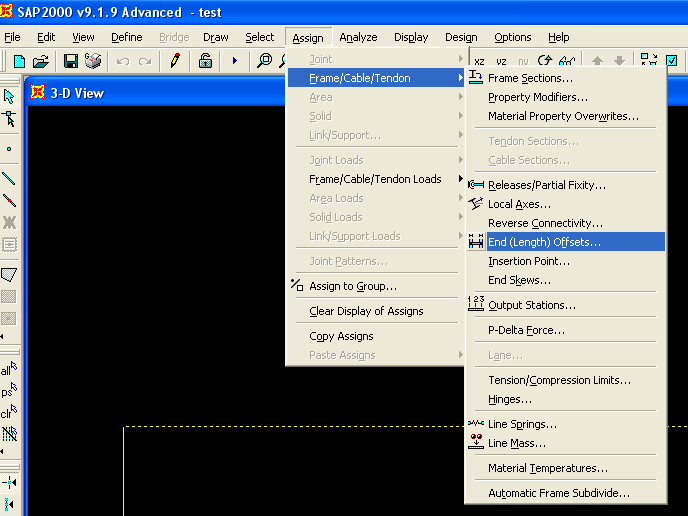Choose Reverse Connectivity...
The height and width of the screenshot is (516, 688).
(x=566, y=223)
